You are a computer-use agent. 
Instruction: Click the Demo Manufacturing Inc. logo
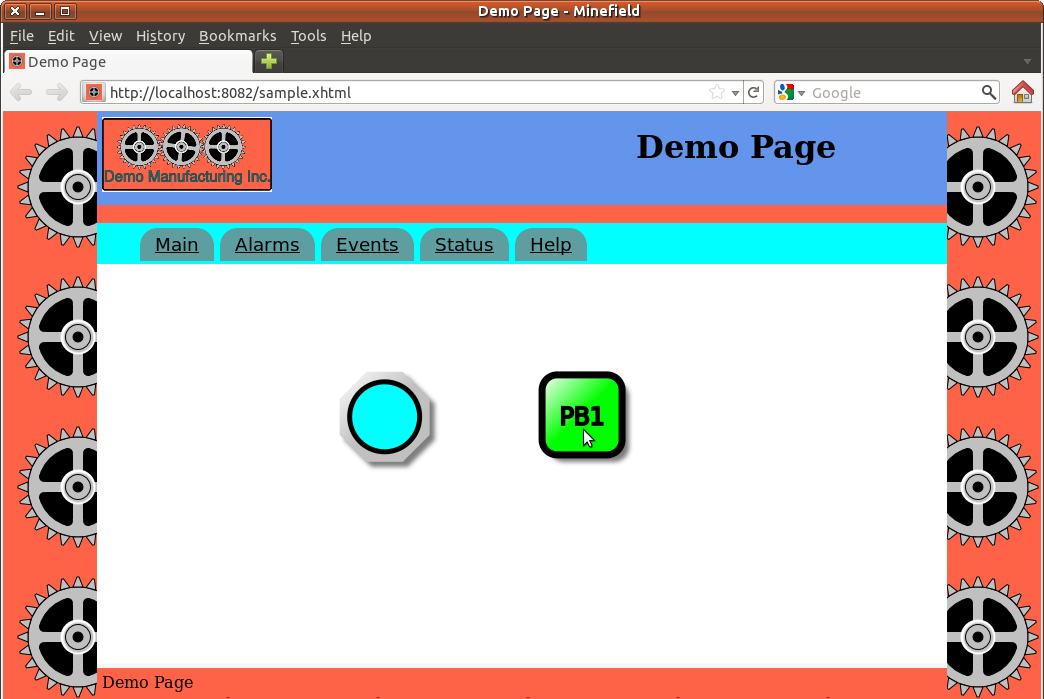pos(187,154)
